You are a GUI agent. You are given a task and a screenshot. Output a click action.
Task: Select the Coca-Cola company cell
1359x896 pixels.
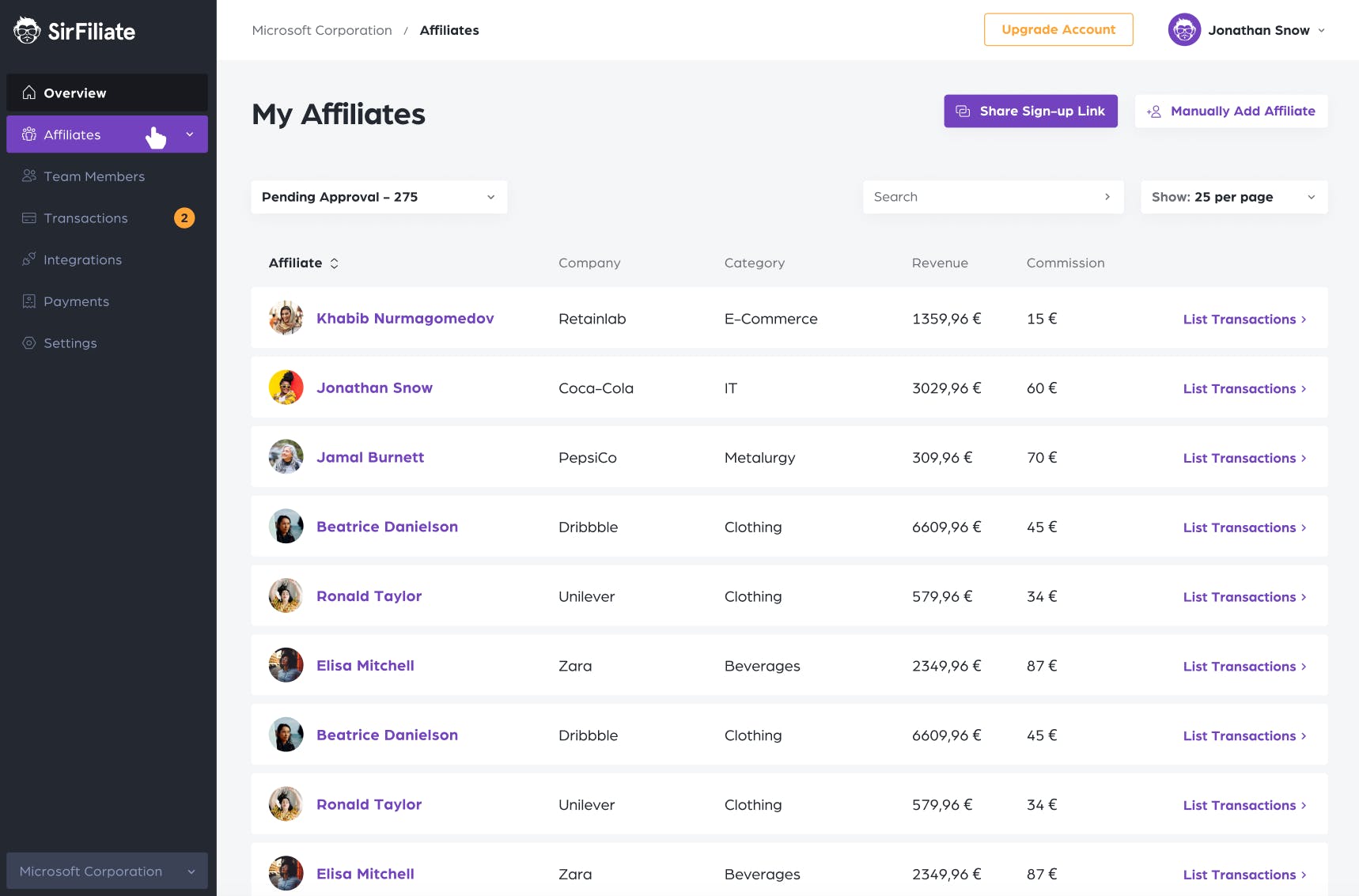tap(596, 388)
